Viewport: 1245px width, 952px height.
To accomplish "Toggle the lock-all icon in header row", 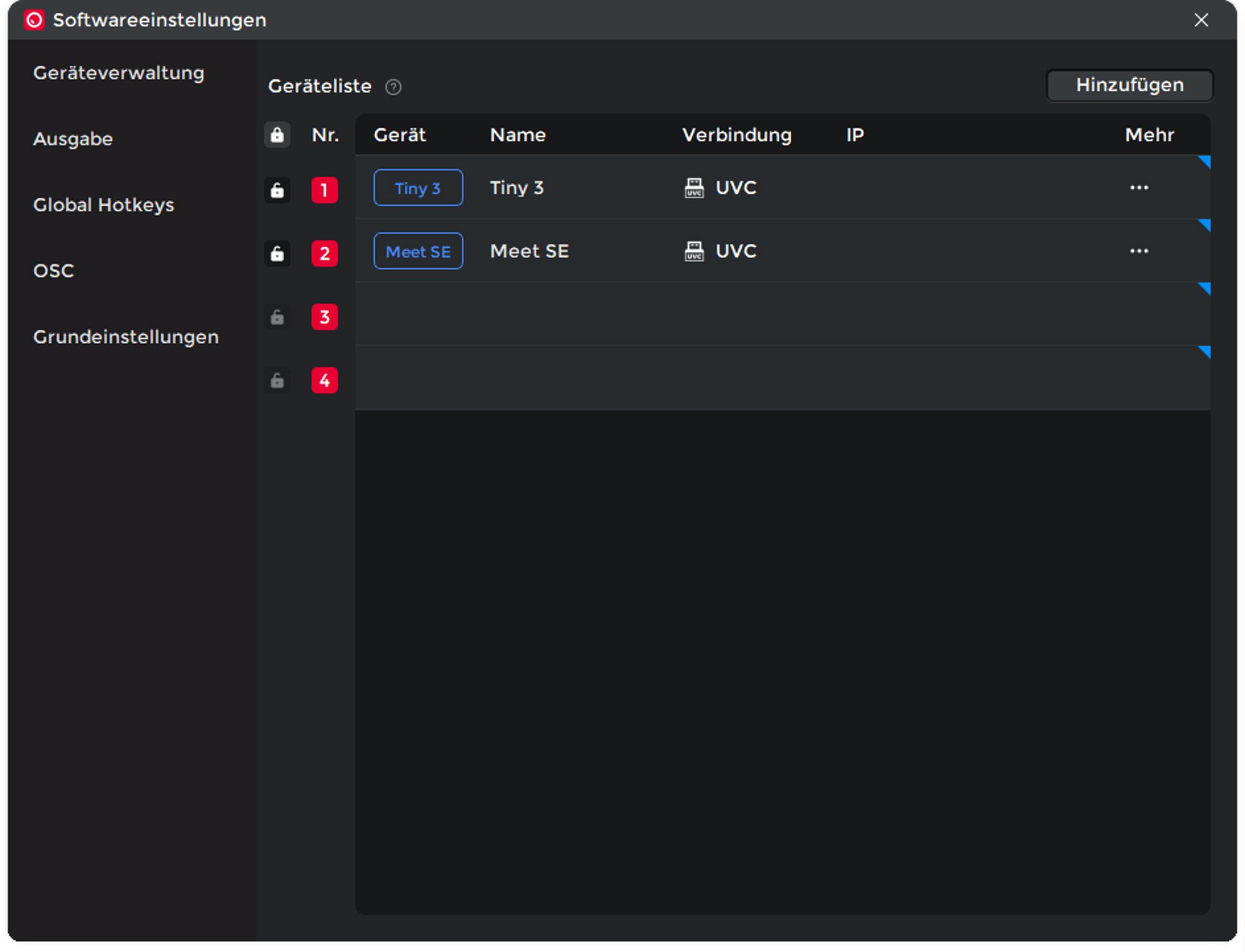I will (x=277, y=134).
